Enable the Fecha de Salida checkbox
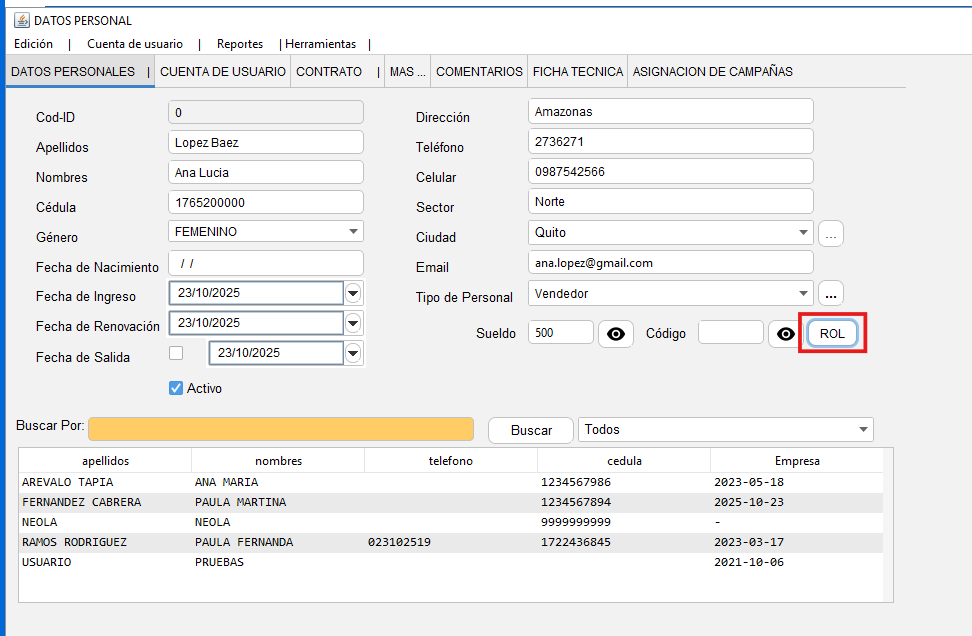This screenshot has width=972, height=636. coord(177,353)
